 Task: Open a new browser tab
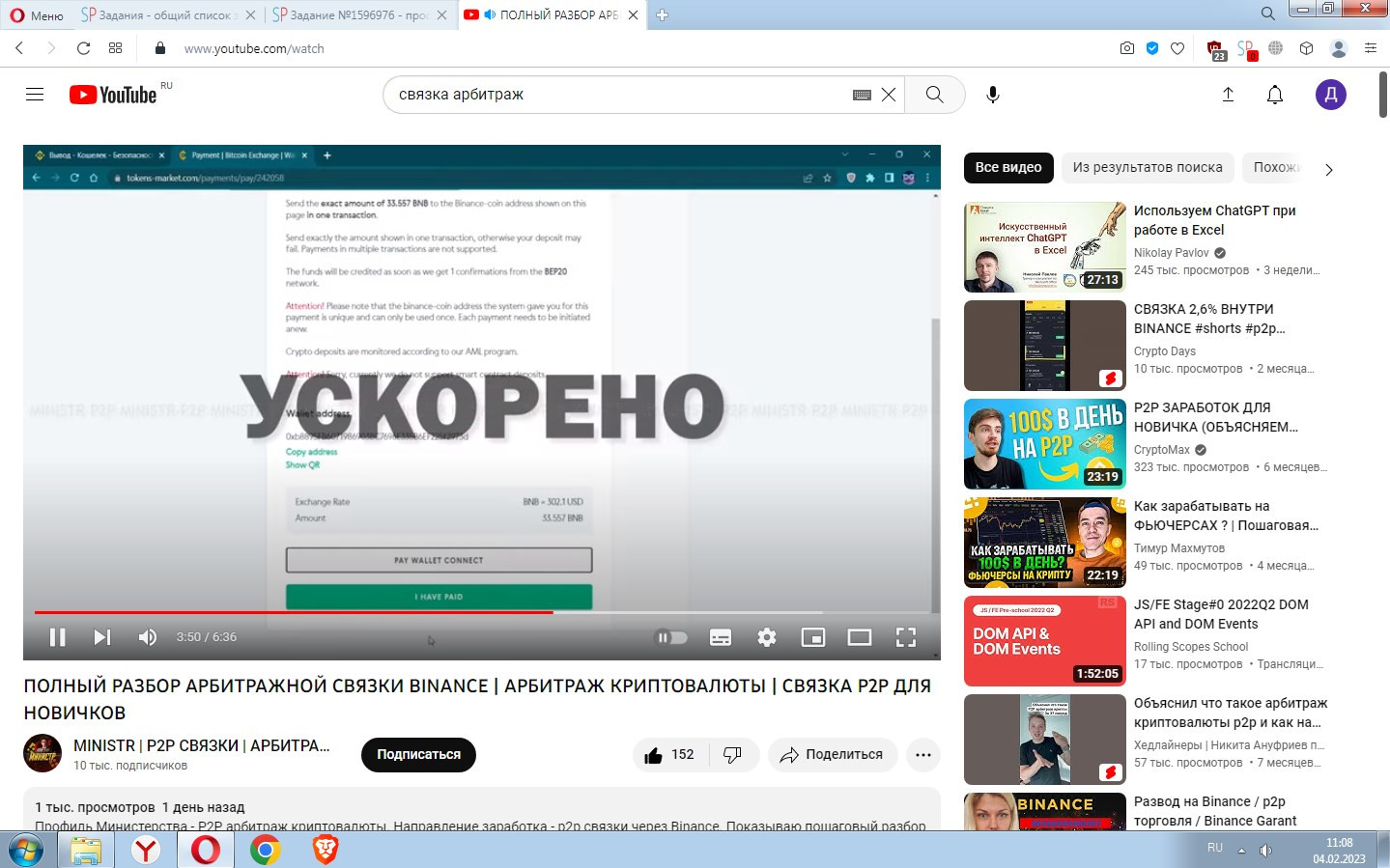(663, 14)
